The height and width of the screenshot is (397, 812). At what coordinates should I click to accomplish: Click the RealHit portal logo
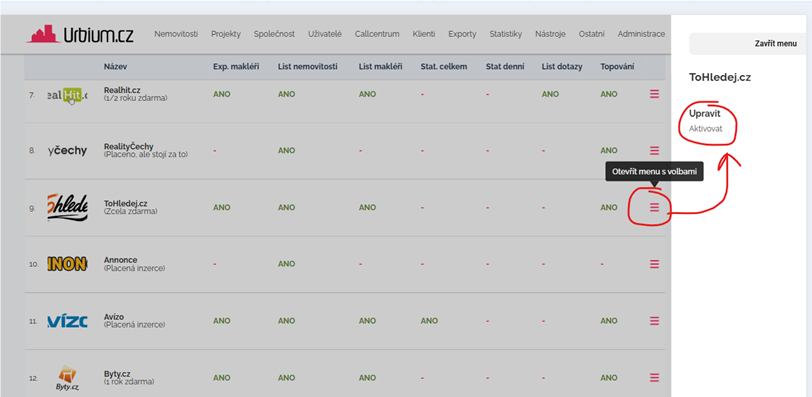pyautogui.click(x=67, y=95)
